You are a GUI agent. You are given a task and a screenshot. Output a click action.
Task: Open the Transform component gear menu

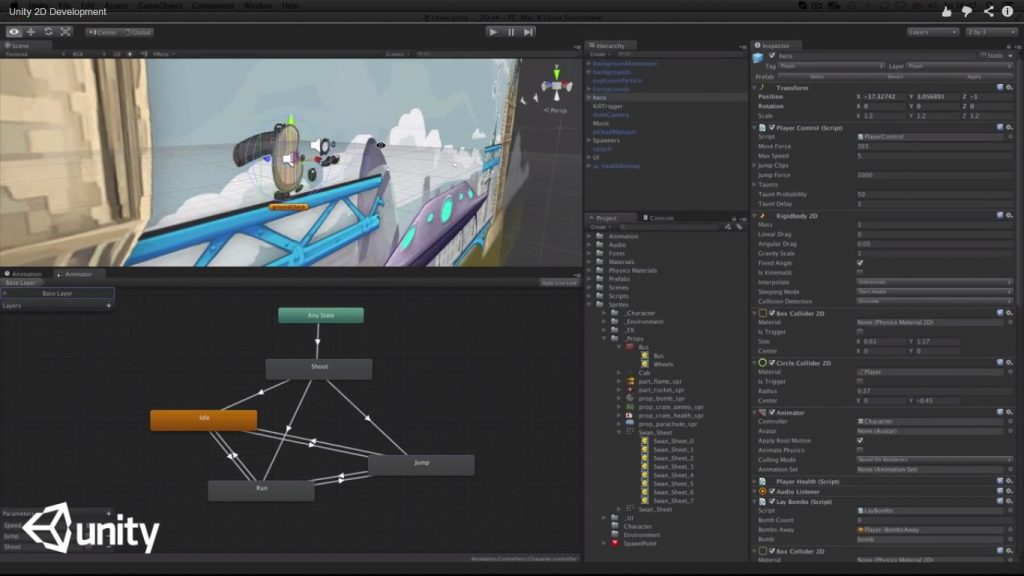(x=1010, y=87)
